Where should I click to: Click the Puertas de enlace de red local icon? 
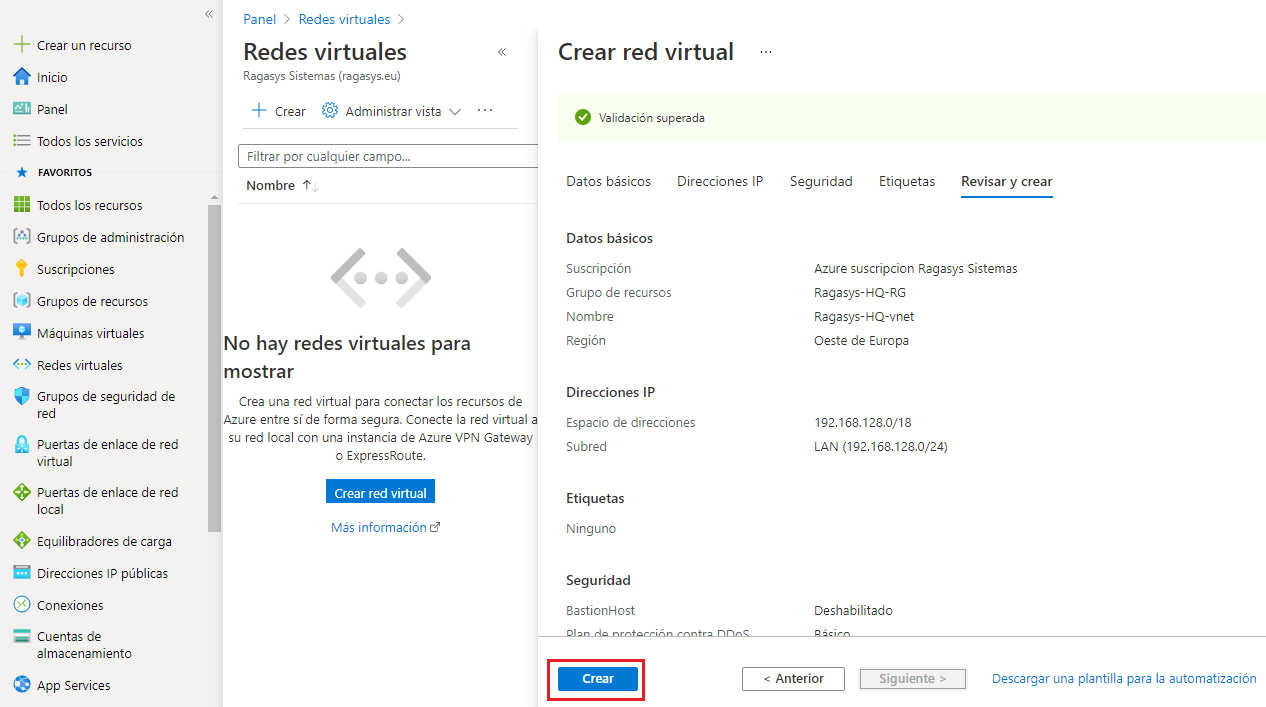coord(21,493)
